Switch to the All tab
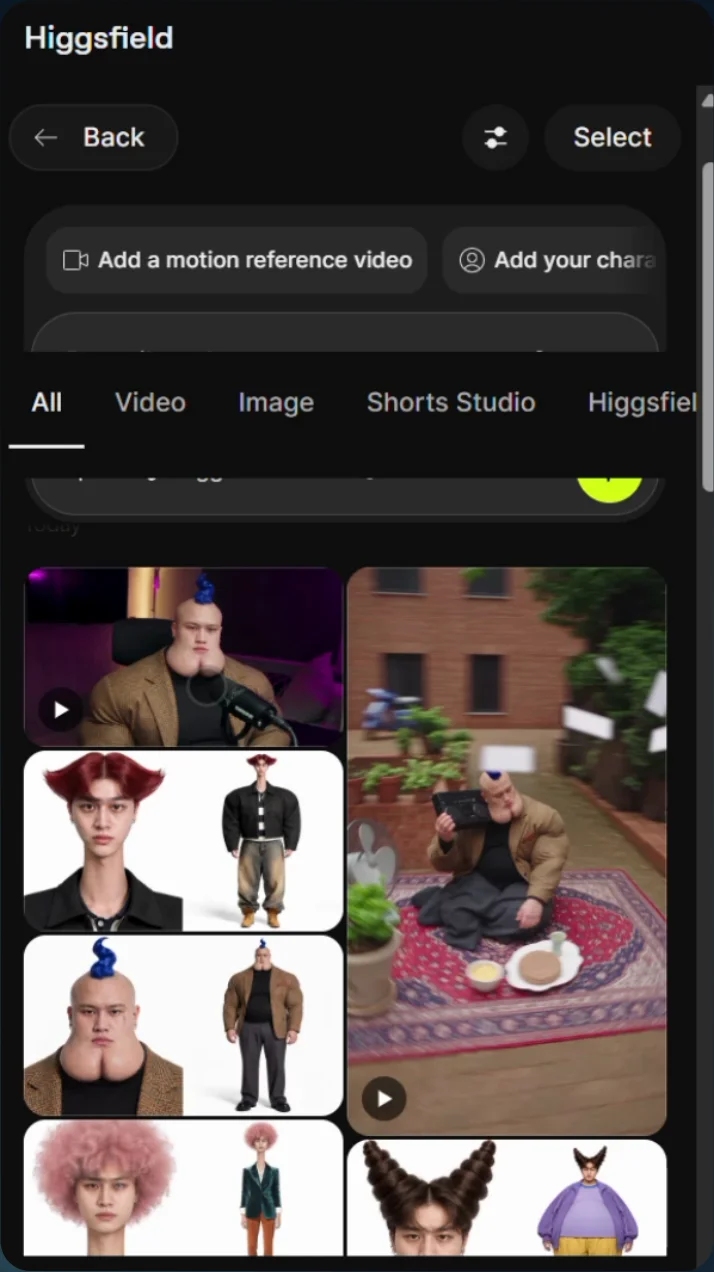This screenshot has width=714, height=1272. (x=47, y=402)
